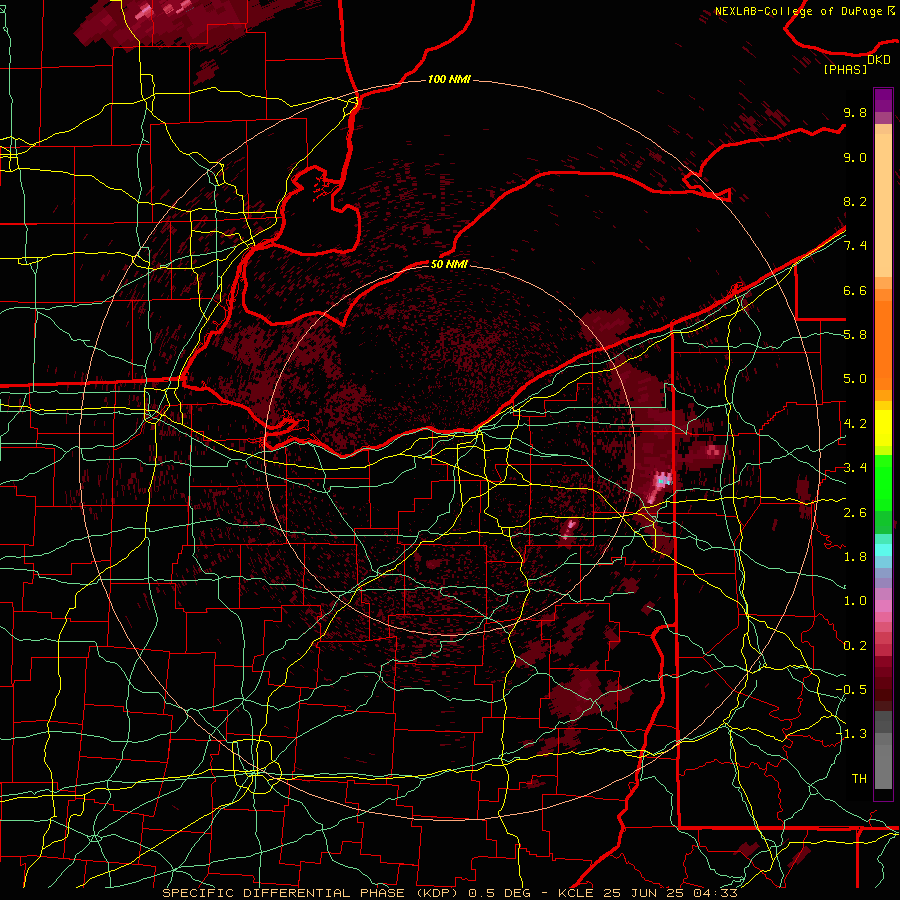Click the 1.8 scale value
The height and width of the screenshot is (900, 900).
click(855, 557)
